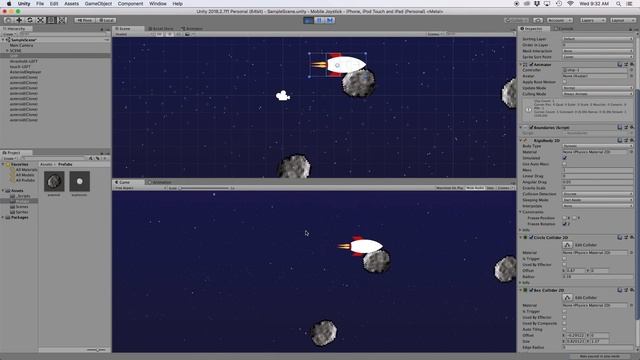
Task: Select the Rect tool in toolbar
Action: click(x=51, y=20)
